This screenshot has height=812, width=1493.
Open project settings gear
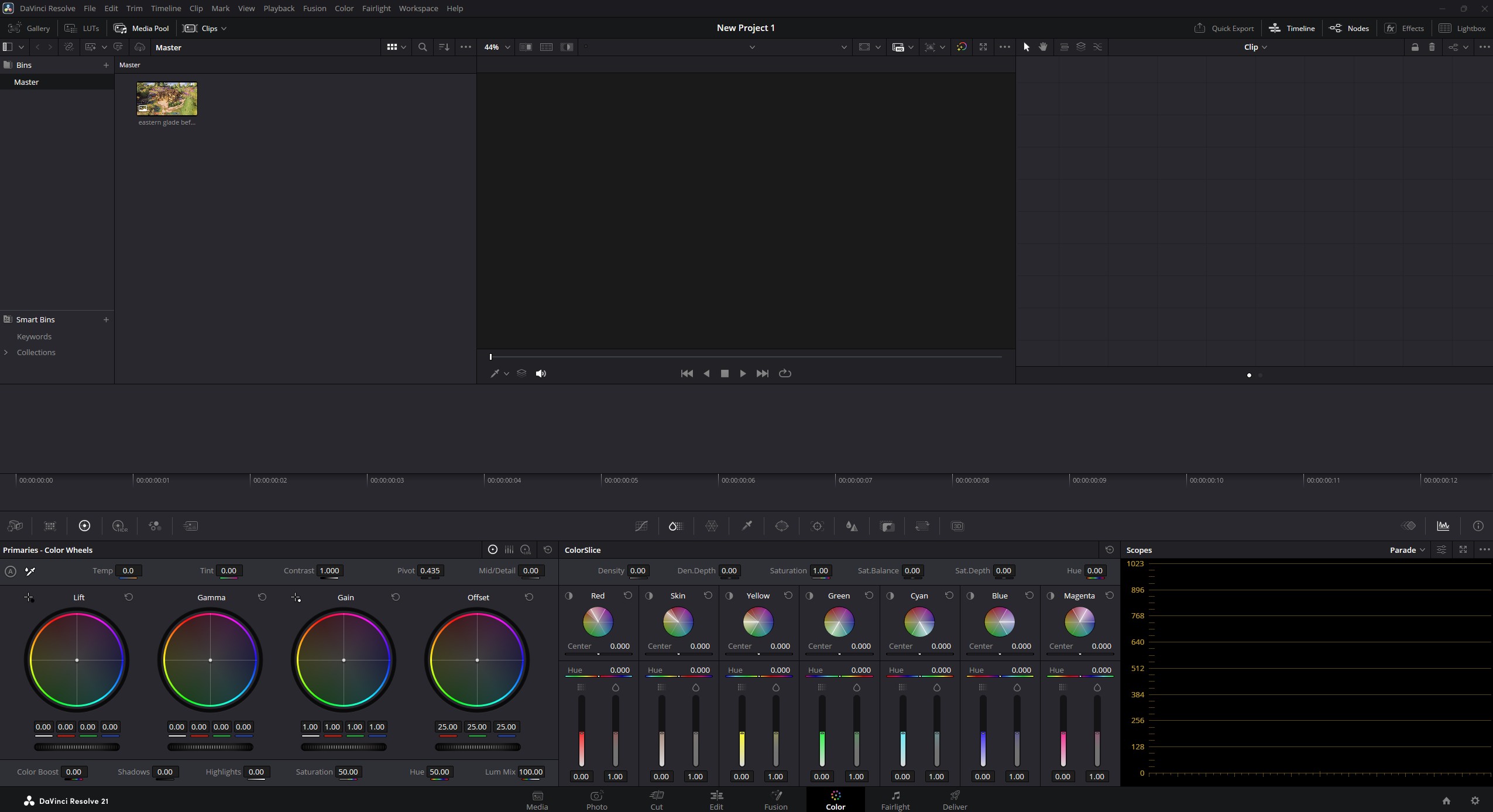point(1475,801)
